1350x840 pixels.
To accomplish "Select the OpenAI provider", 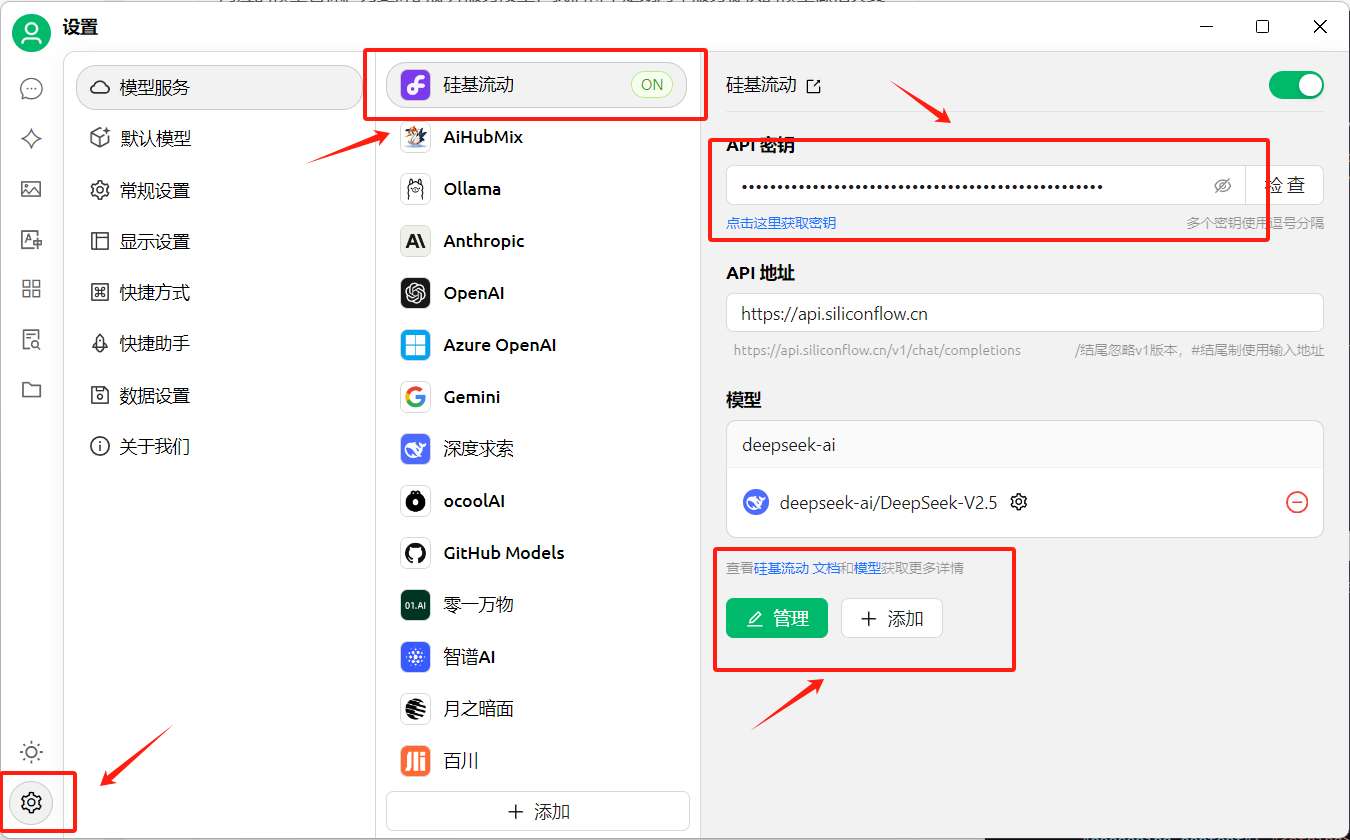I will (537, 293).
